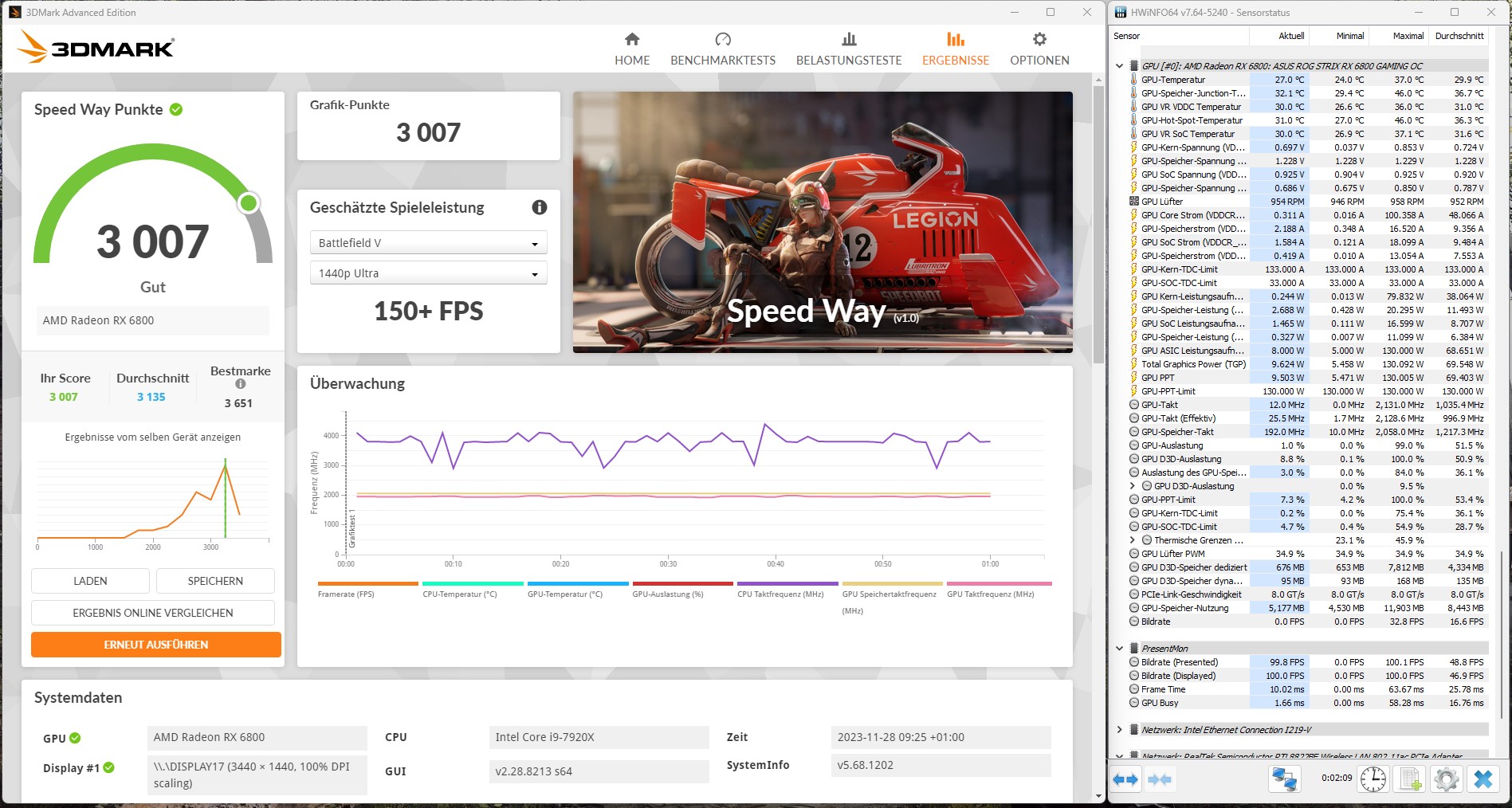Click the fan icon beside GPU Lüfter row
1512x808 pixels.
tap(1134, 202)
